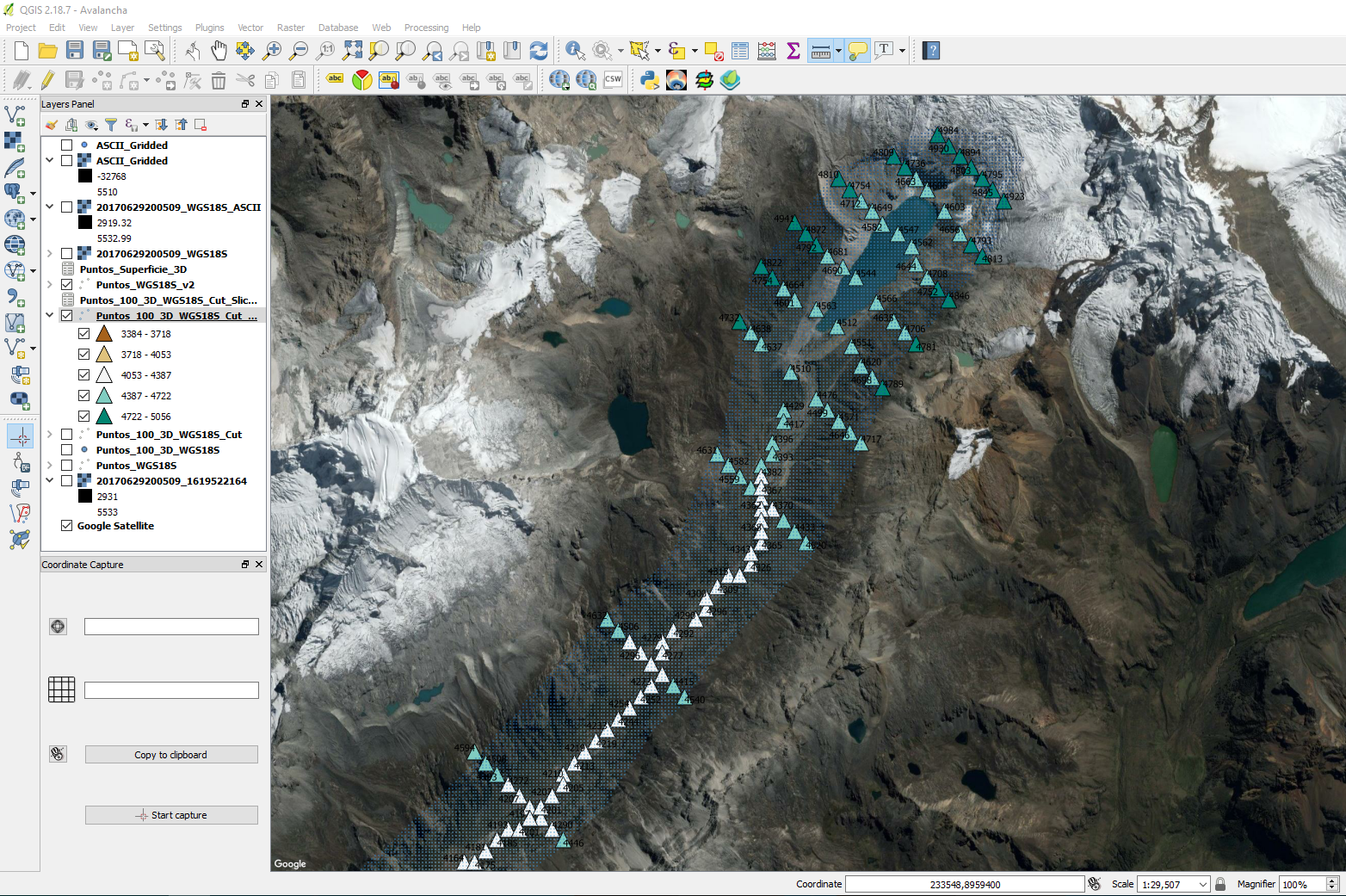Viewport: 1346px width, 896px height.
Task: Open the Python console icon
Action: coord(650,80)
